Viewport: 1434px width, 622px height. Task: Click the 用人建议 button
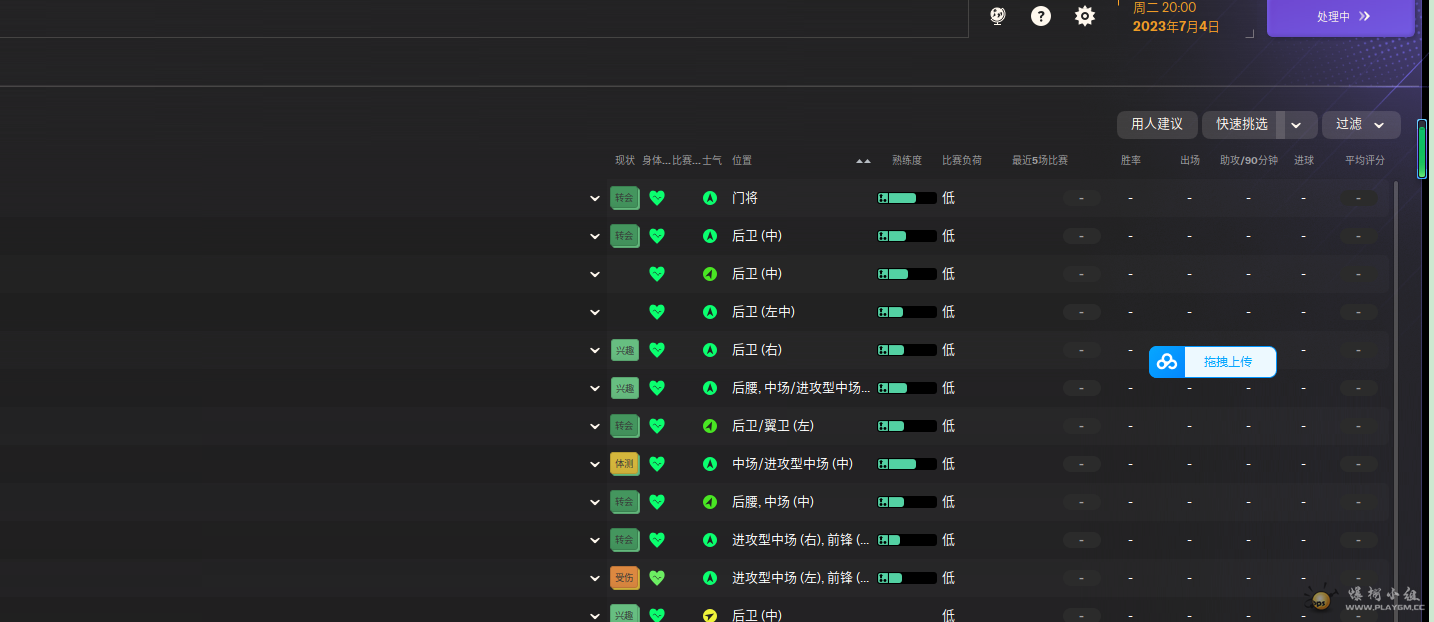point(1157,125)
